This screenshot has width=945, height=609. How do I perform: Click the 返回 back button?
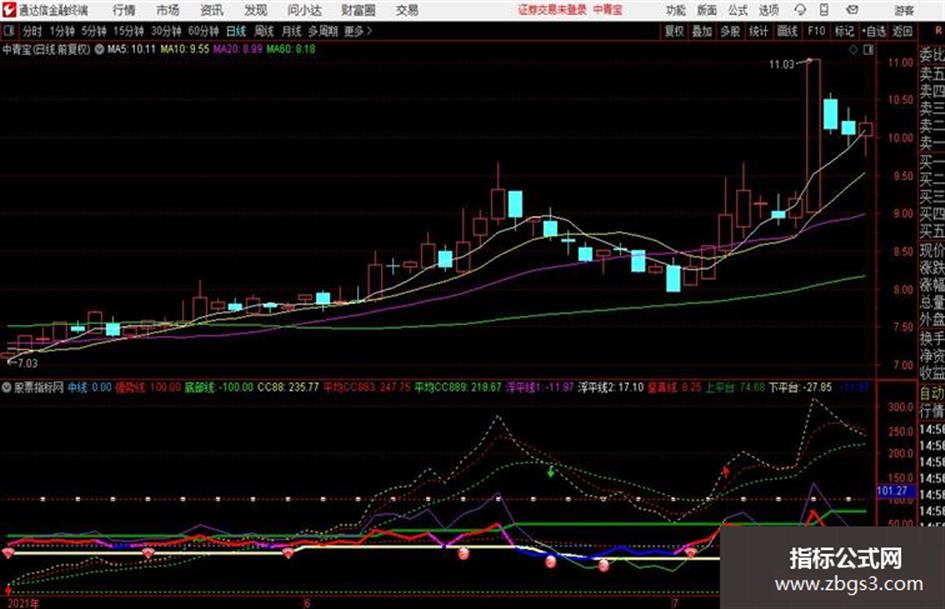click(902, 31)
